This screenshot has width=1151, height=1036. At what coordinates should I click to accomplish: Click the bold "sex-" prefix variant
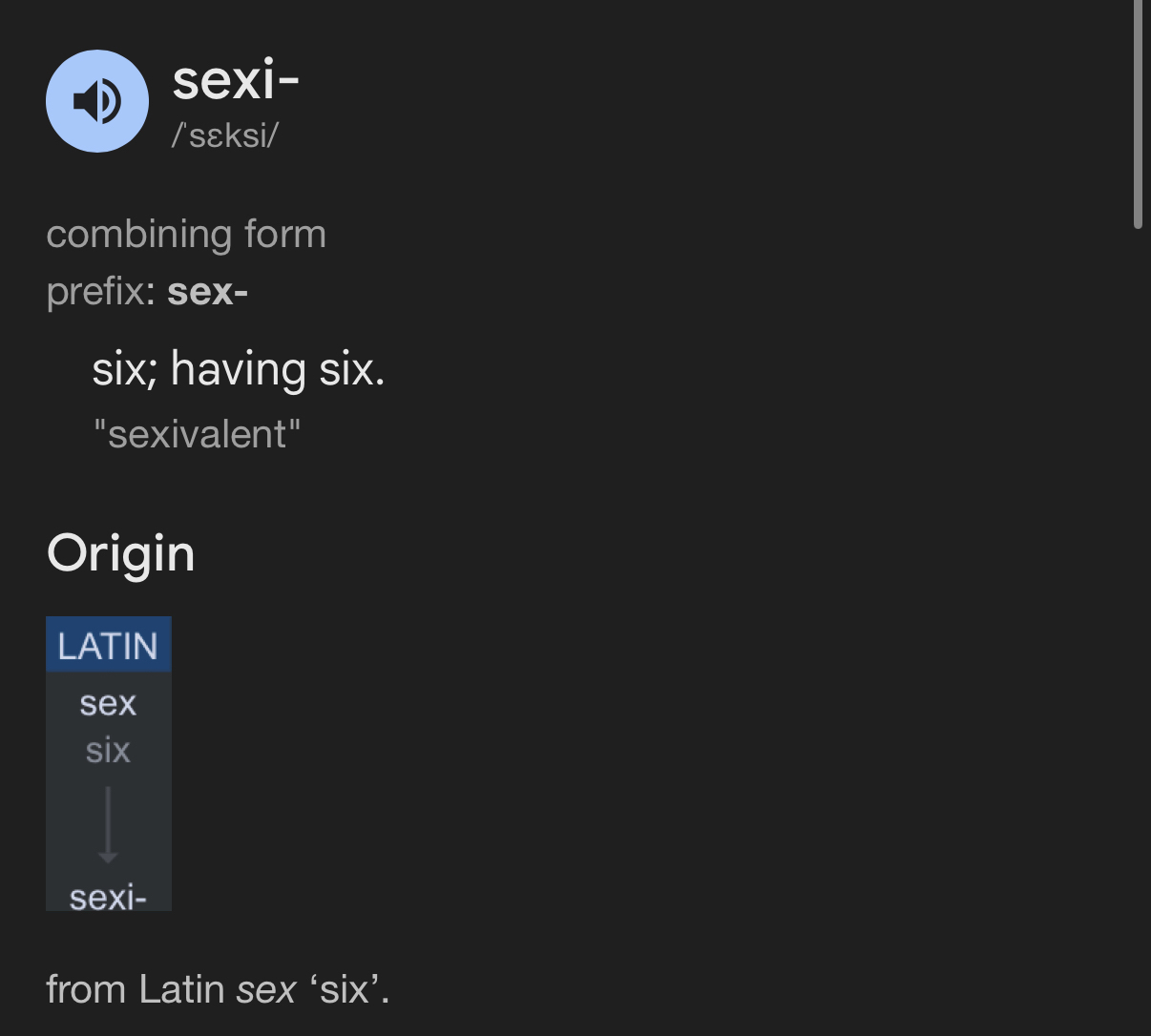tap(207, 291)
